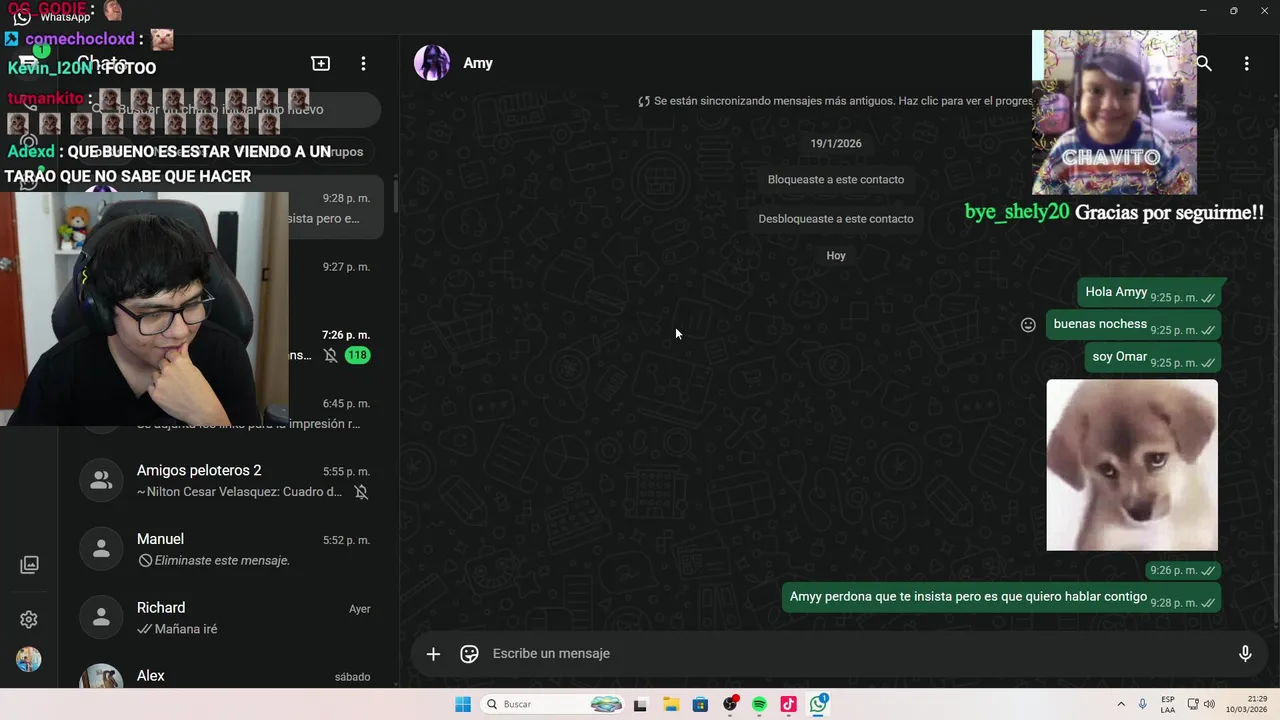
Task: Start voice message with microphone icon
Action: 1245,654
